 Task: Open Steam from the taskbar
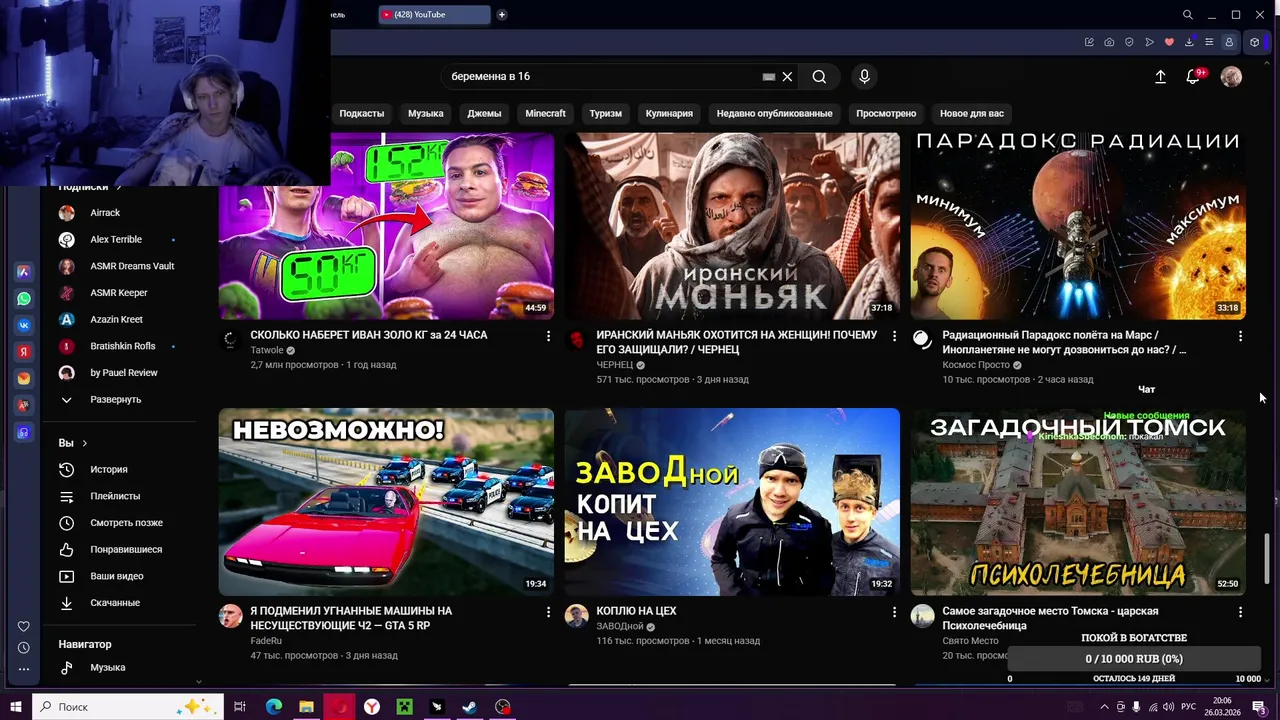[x=469, y=707]
